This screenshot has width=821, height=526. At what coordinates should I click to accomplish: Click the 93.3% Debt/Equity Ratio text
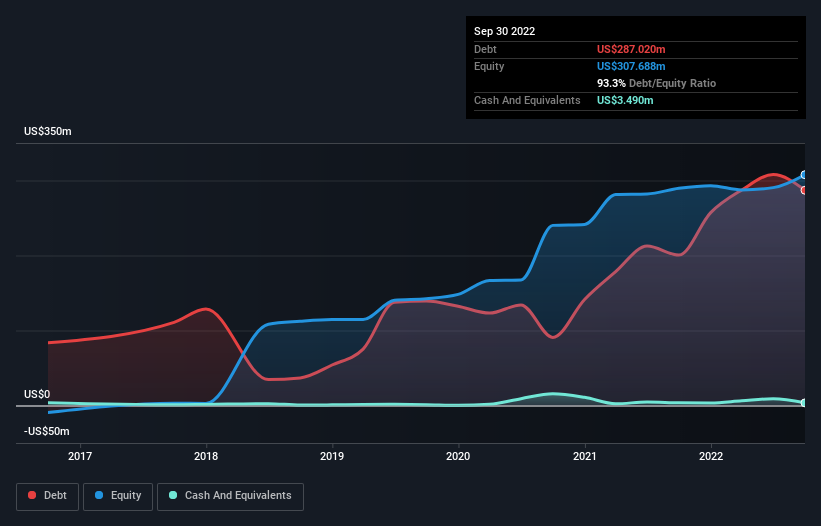click(x=657, y=83)
